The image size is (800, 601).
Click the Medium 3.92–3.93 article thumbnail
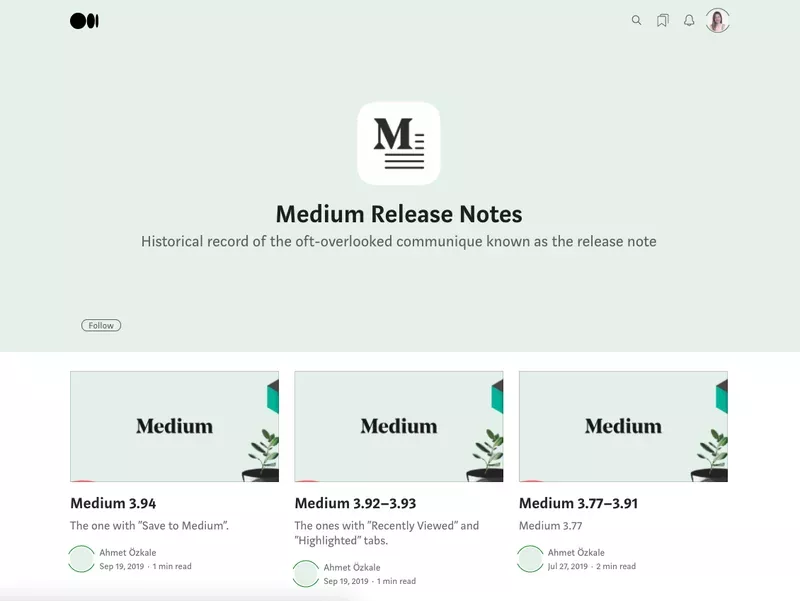pos(399,426)
